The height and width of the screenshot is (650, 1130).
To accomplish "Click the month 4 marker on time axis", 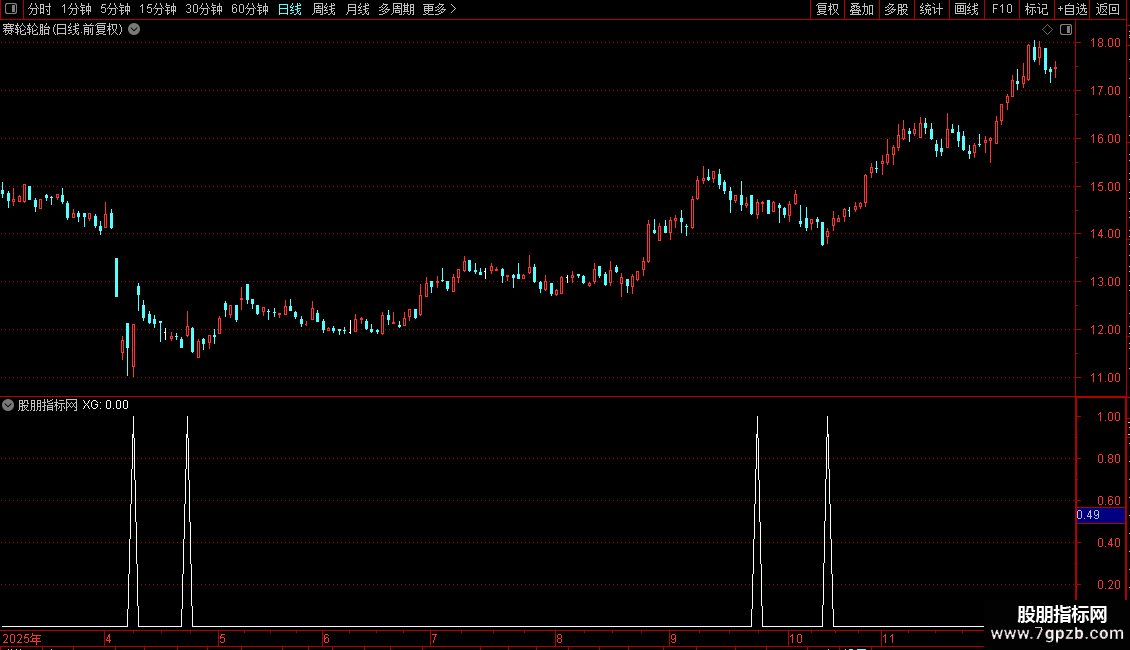I will (108, 638).
